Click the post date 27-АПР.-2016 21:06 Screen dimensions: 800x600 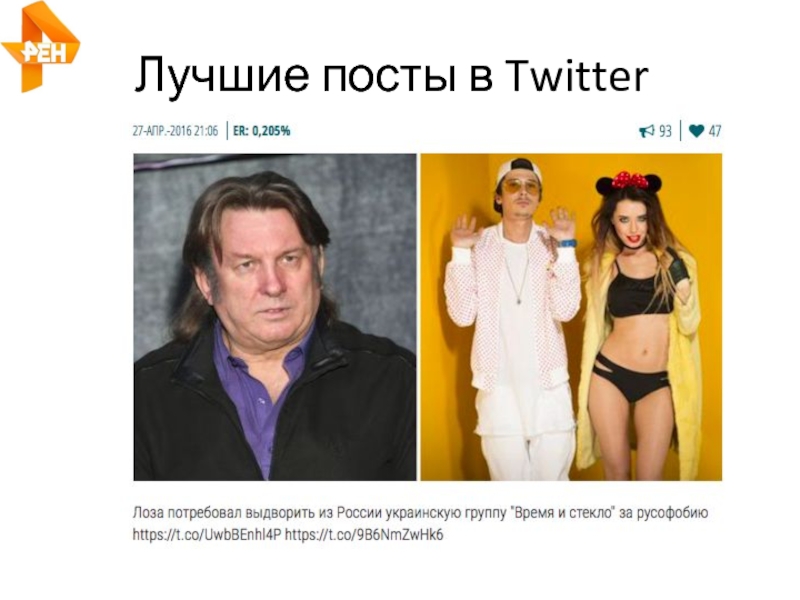pyautogui.click(x=175, y=131)
